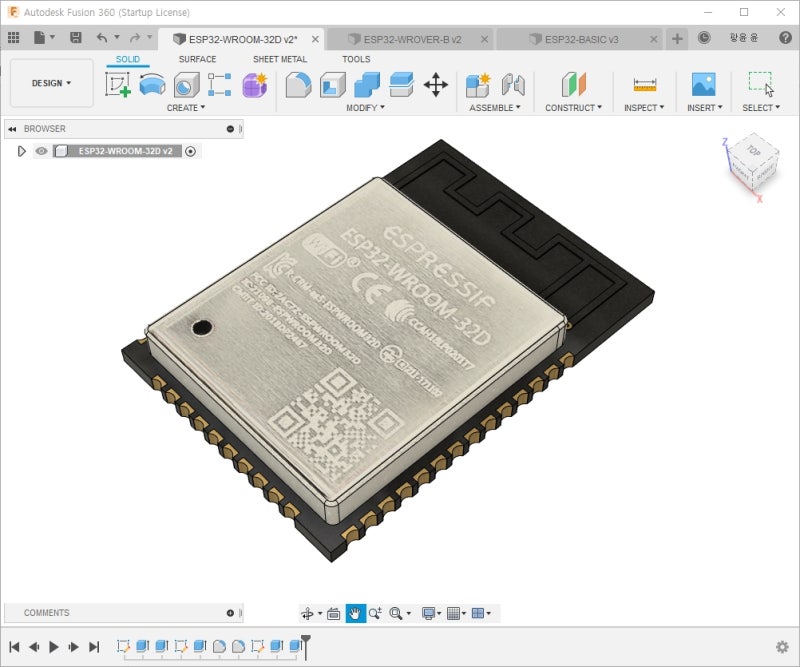Select the Zoom tool with plus-minus
The height and width of the screenshot is (667, 800).
(375, 613)
